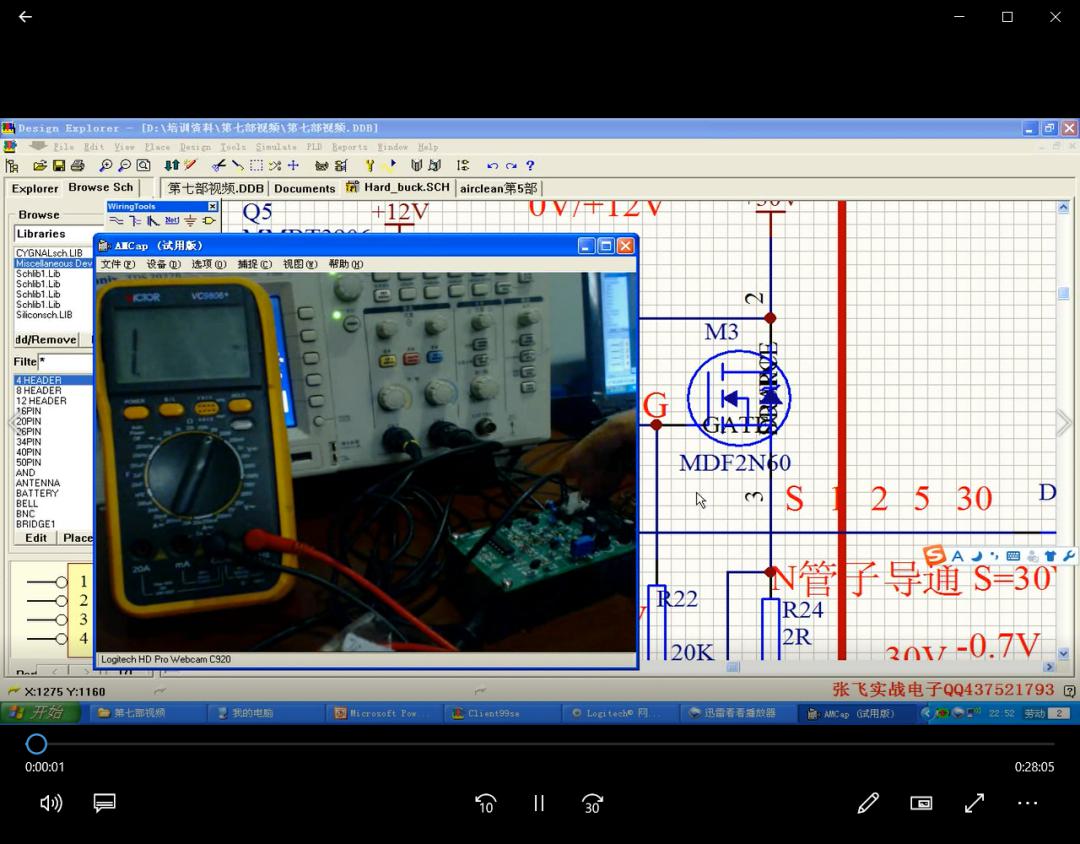This screenshot has height=844, width=1080.
Task: Open the Documents tab
Action: coord(304,188)
